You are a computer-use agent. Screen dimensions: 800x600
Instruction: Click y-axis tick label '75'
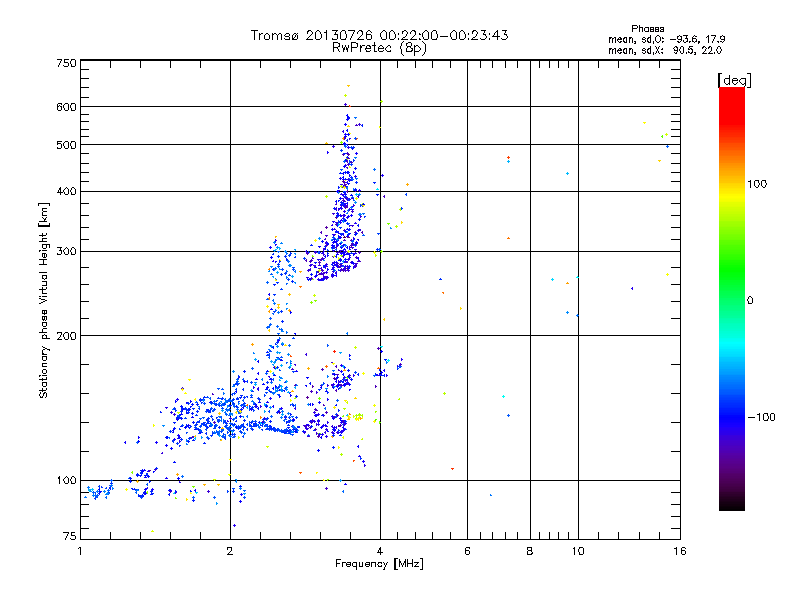pyautogui.click(x=69, y=536)
